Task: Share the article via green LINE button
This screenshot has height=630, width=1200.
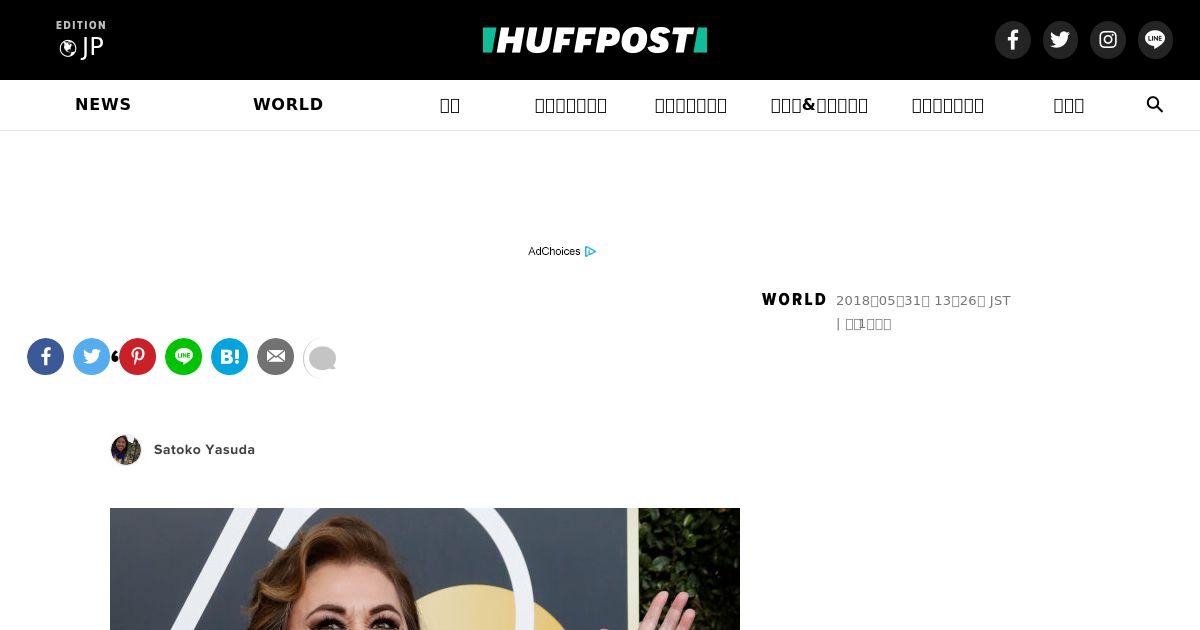Action: 183,357
